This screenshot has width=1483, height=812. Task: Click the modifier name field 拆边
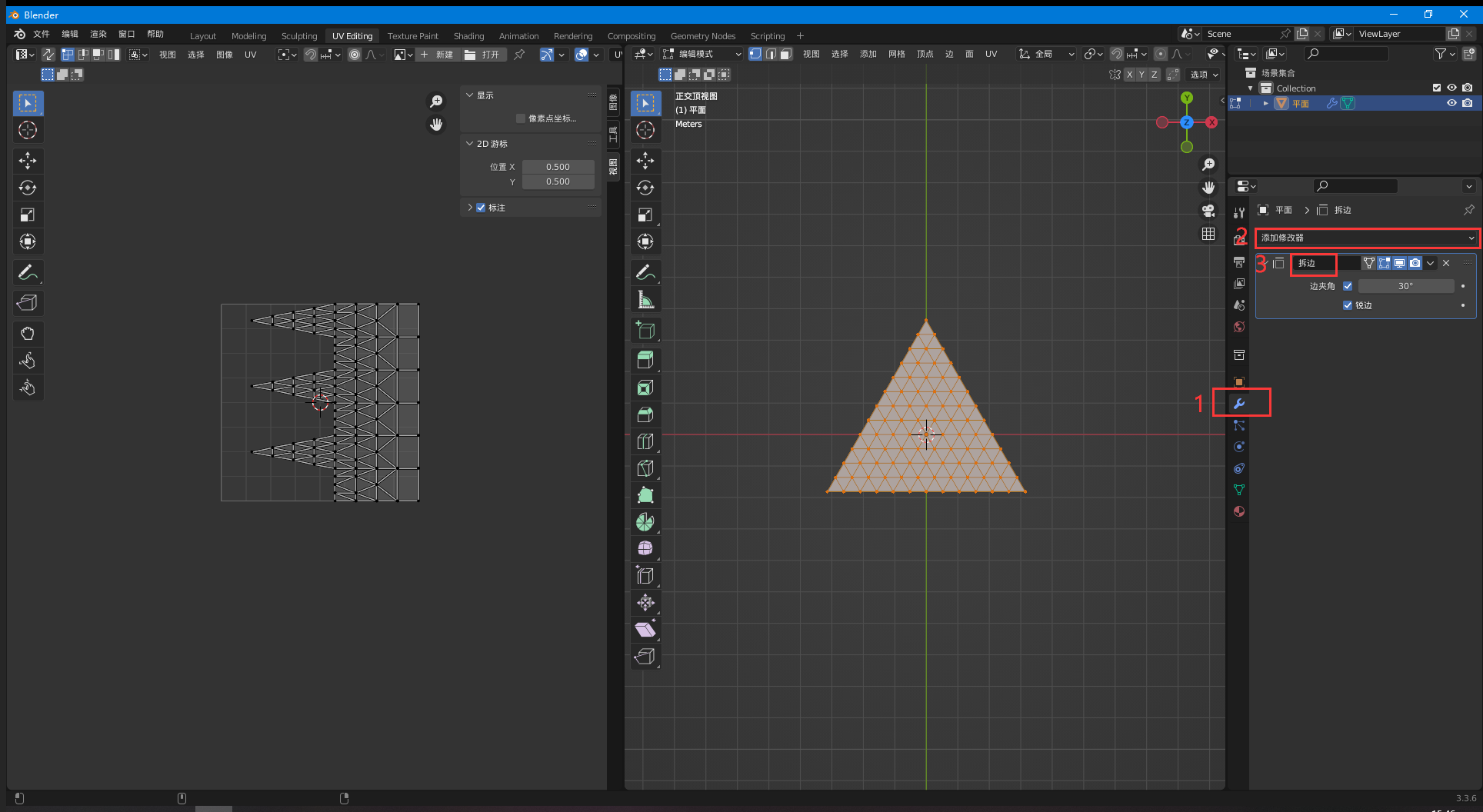1325,263
